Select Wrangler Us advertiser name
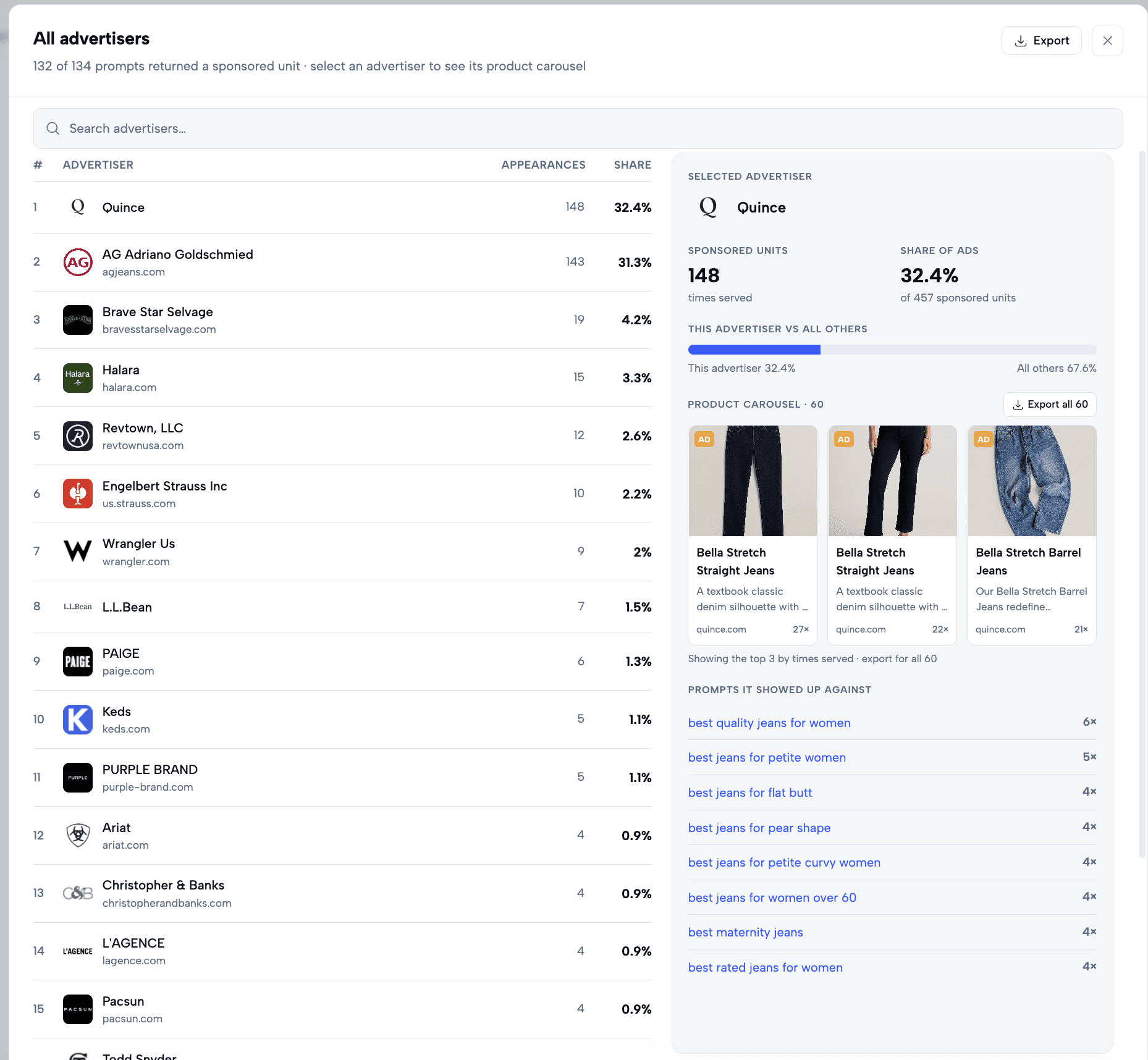This screenshot has height=1060, width=1148. click(x=139, y=544)
